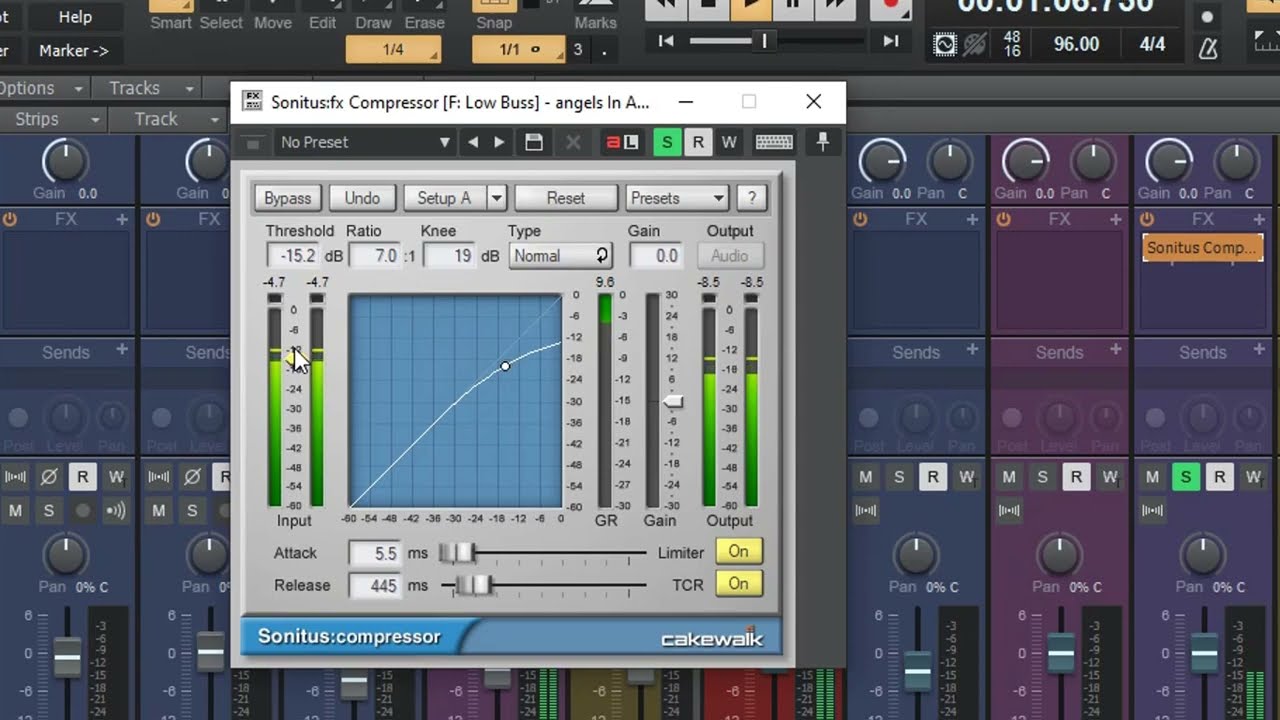Image resolution: width=1280 pixels, height=720 pixels.
Task: Pause the transport
Action: click(792, 8)
